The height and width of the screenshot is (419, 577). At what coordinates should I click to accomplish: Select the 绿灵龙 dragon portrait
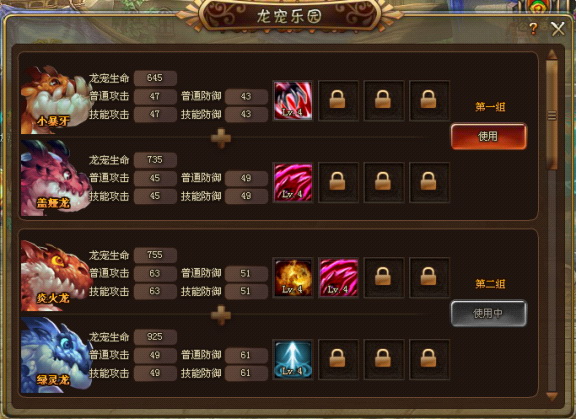pos(55,355)
